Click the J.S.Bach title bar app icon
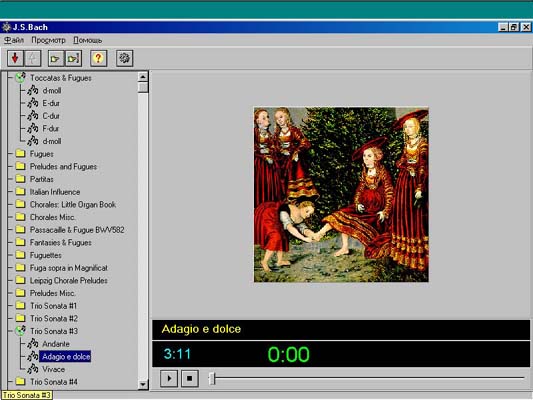 (6, 27)
